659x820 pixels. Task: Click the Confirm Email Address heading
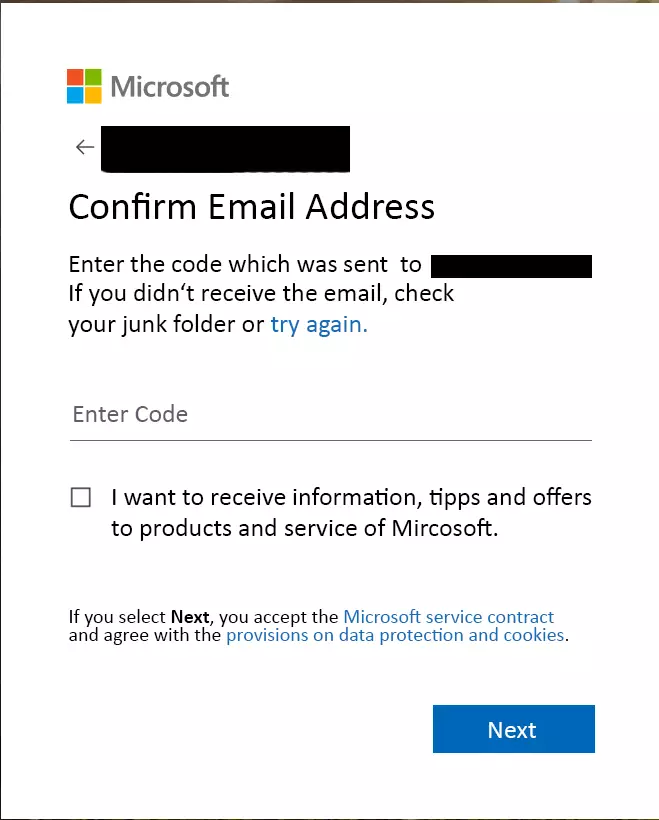coord(250,207)
